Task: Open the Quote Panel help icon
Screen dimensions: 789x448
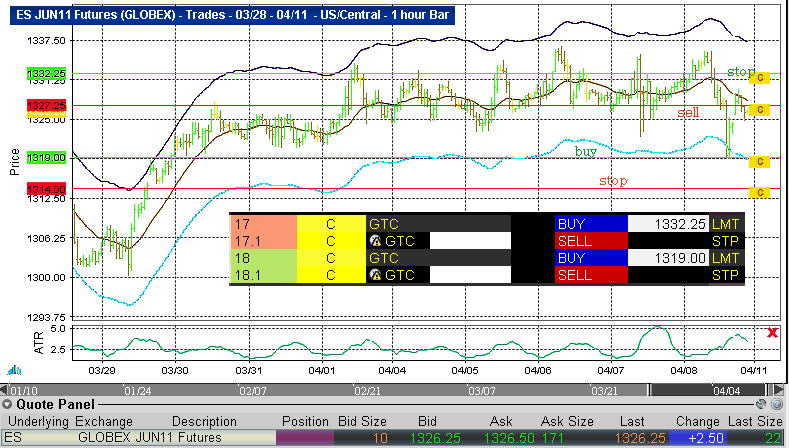Action: (777, 404)
